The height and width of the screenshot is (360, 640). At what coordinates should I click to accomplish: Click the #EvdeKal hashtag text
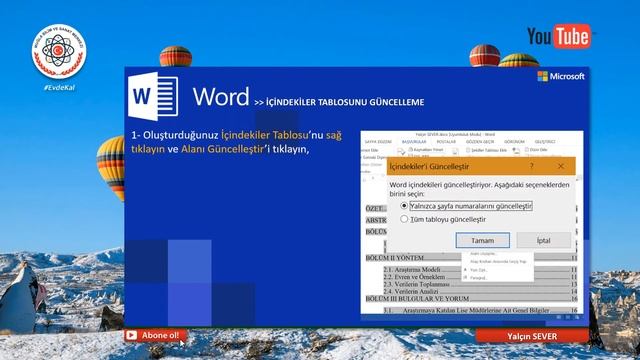pyautogui.click(x=59, y=88)
